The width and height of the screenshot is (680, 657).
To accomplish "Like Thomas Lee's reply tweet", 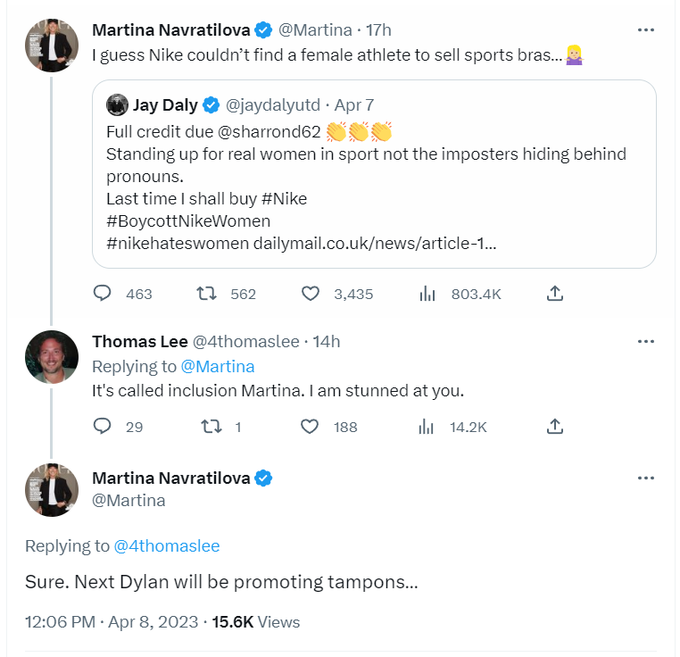I will point(311,426).
